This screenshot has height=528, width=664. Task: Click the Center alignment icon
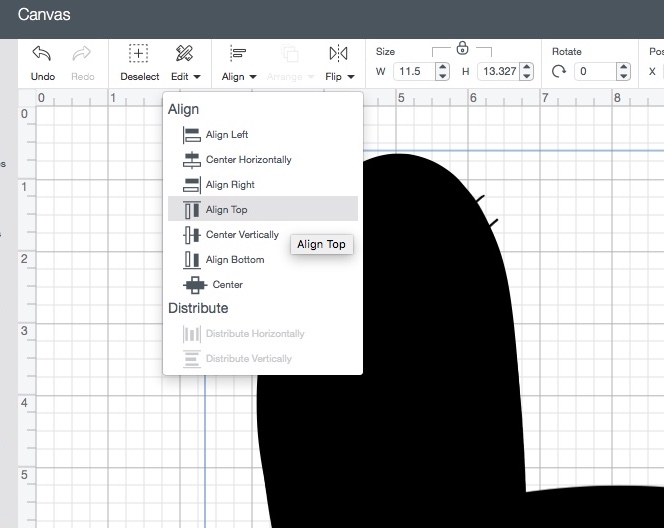tap(195, 285)
